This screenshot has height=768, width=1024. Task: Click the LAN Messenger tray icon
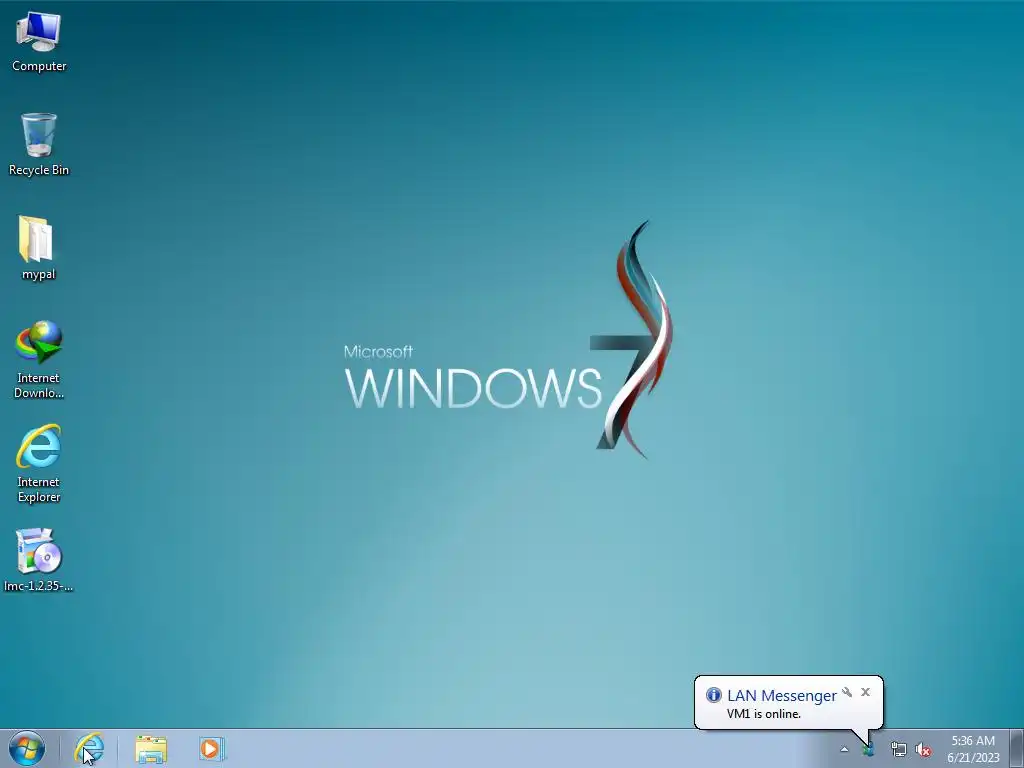[x=868, y=749]
